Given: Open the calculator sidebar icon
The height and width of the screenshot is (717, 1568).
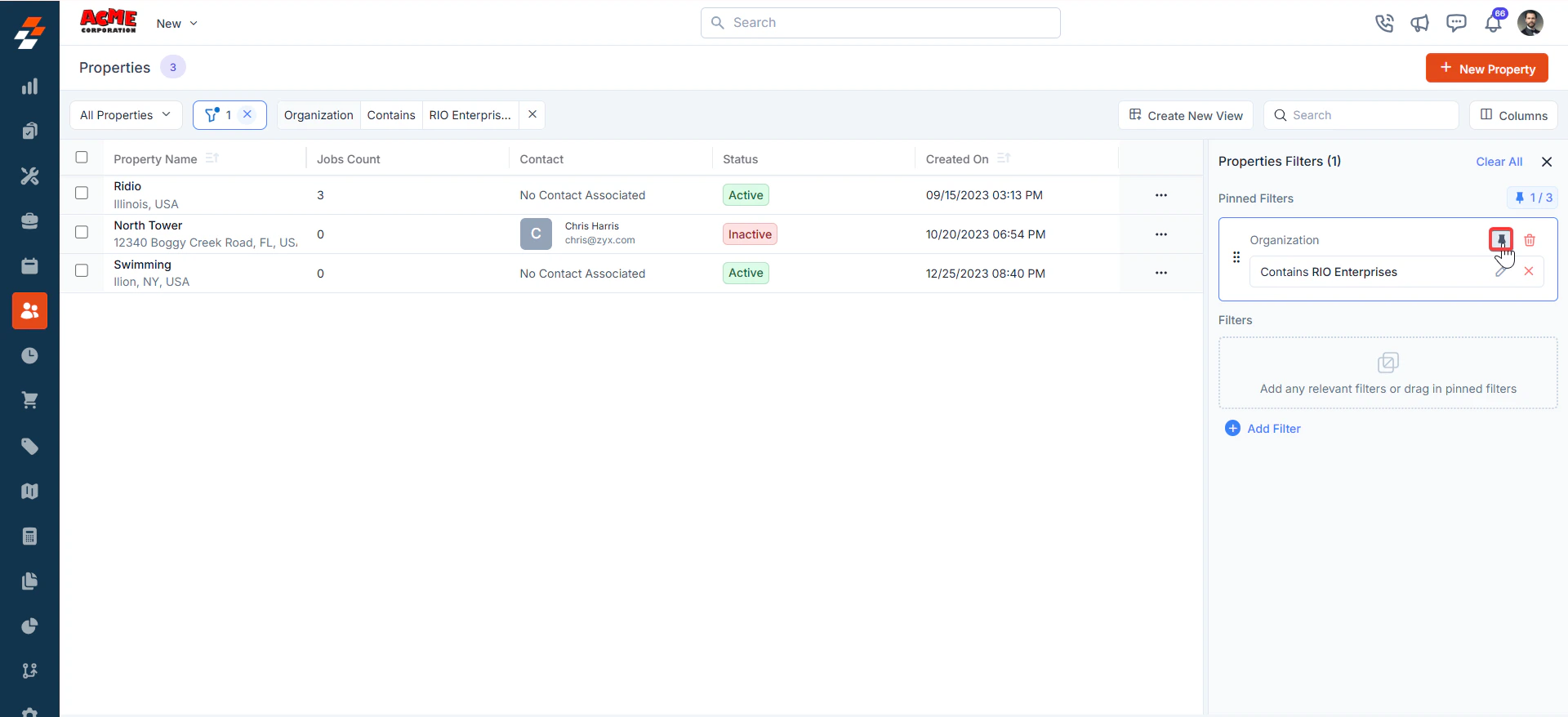Looking at the screenshot, I should tap(29, 536).
